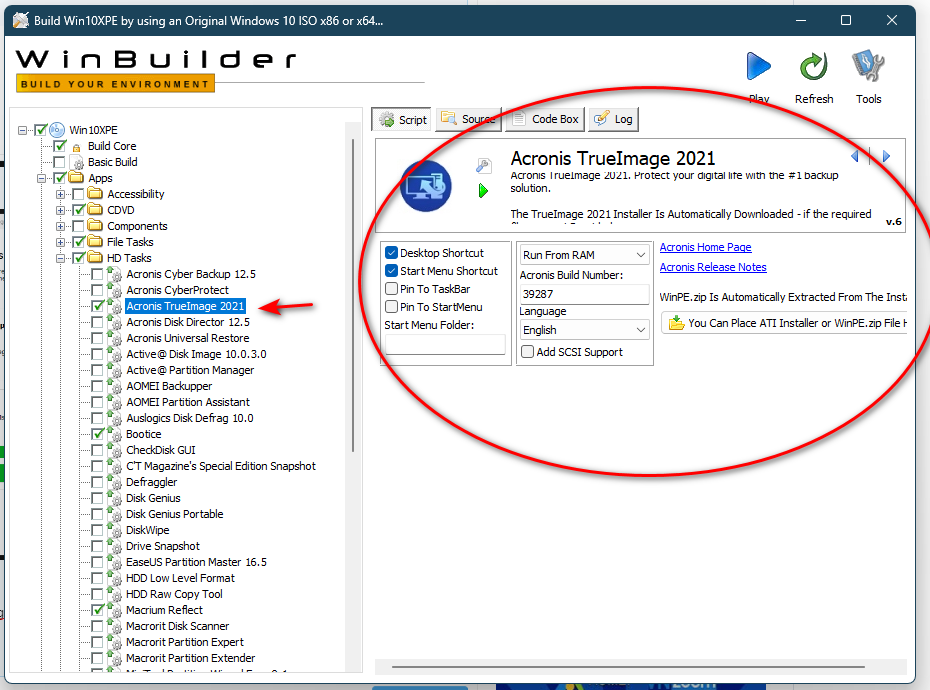The height and width of the screenshot is (690, 930).
Task: Click the key/wrench script options icon
Action: 483,166
